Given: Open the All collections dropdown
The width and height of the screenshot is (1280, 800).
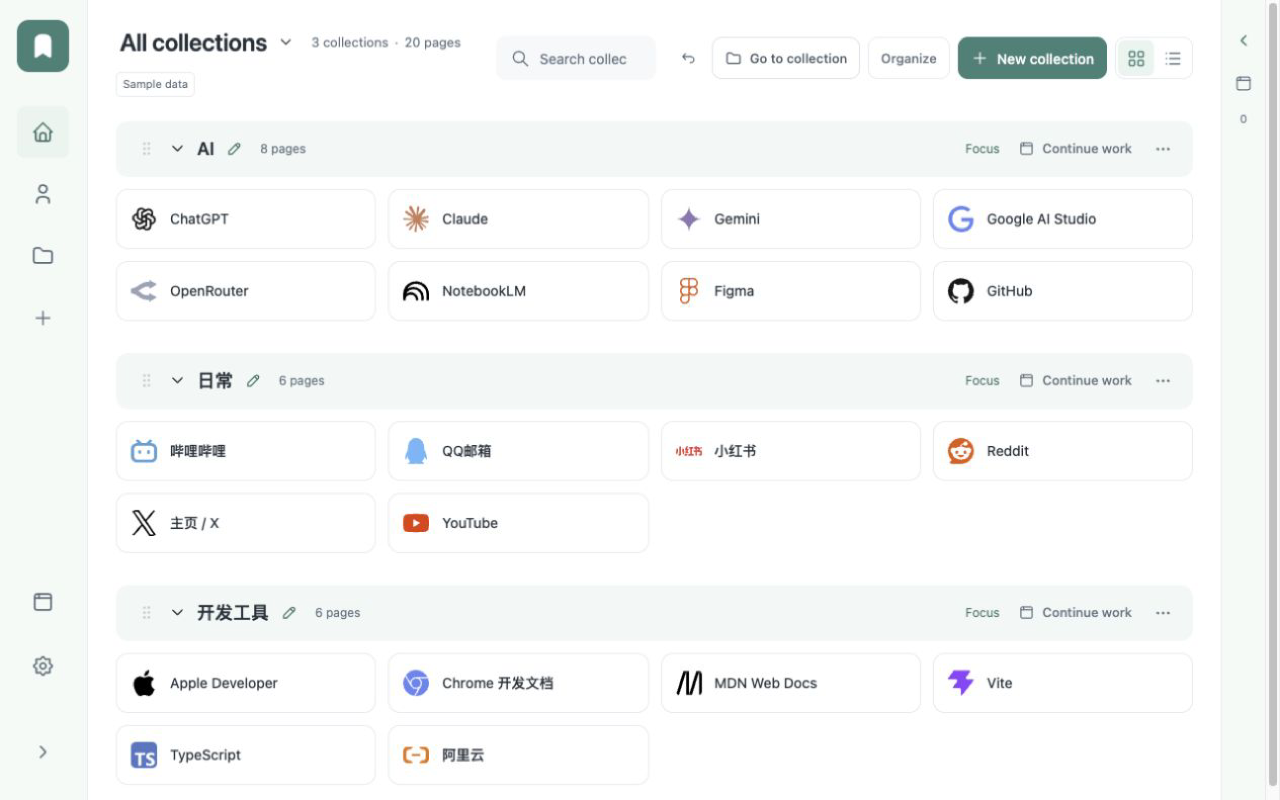Looking at the screenshot, I should (x=286, y=42).
